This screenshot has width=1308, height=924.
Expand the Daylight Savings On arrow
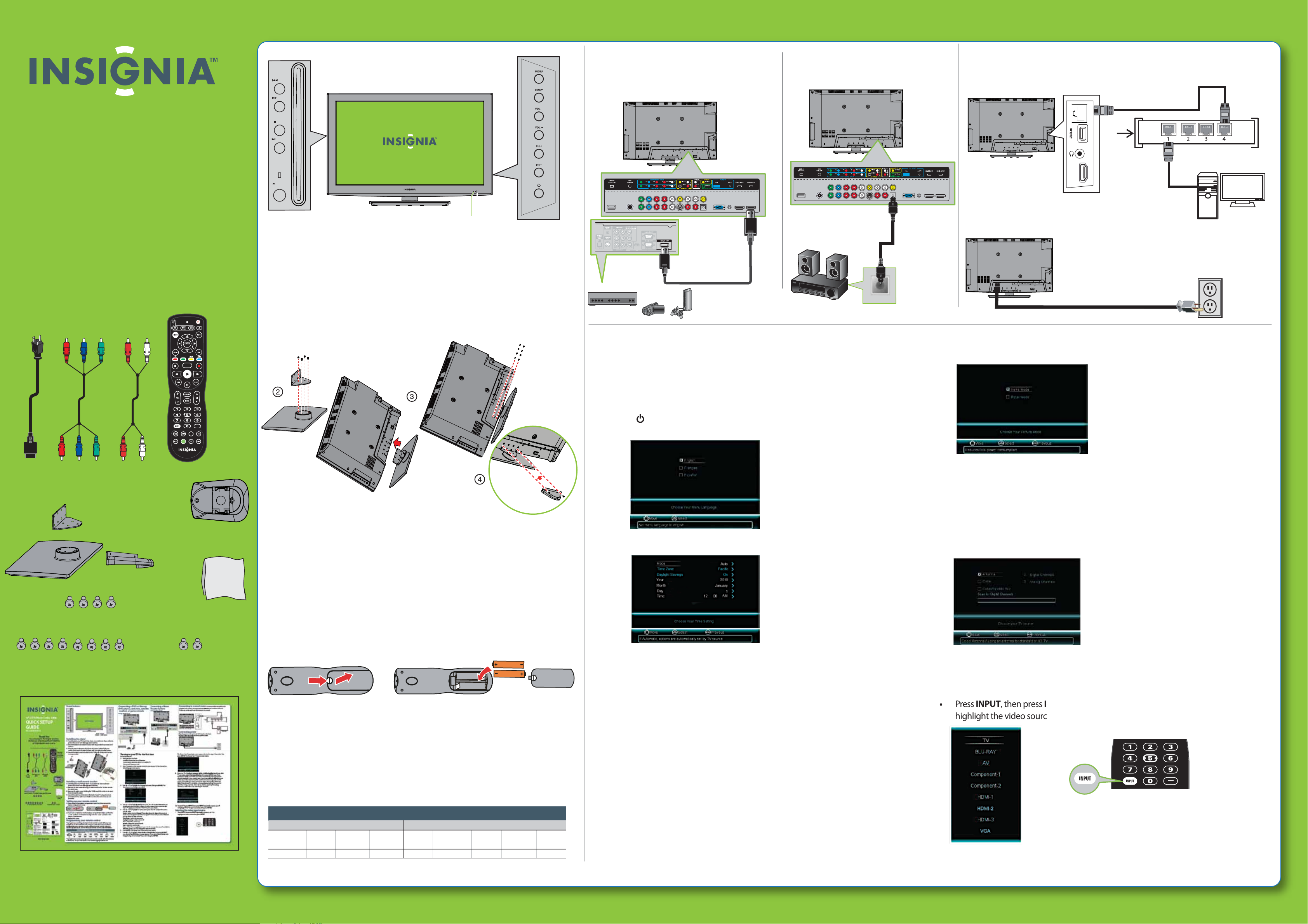[732, 575]
